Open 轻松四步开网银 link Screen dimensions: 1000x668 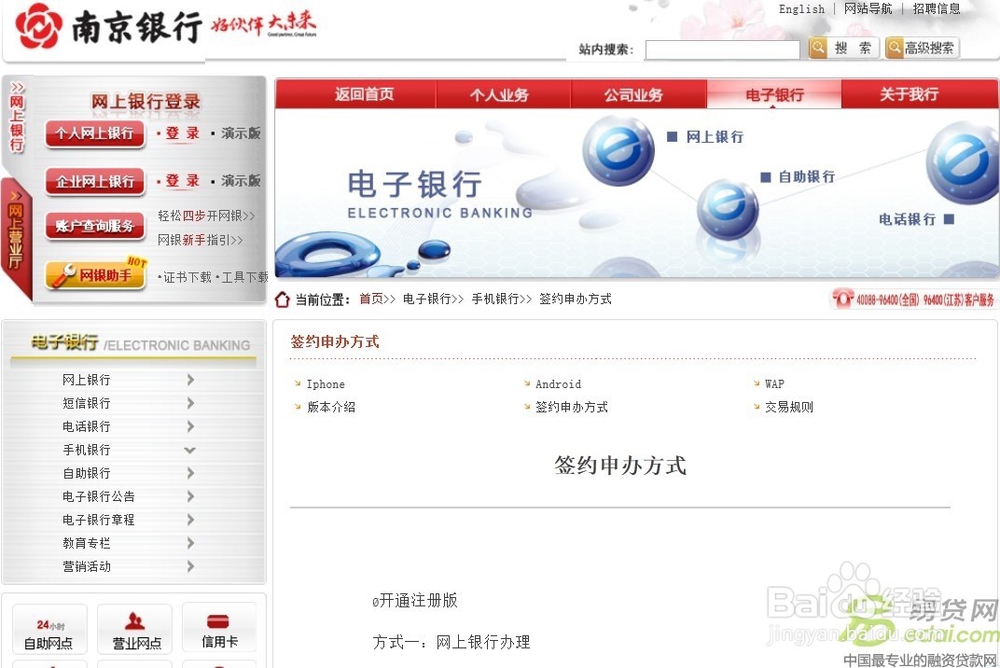click(x=206, y=216)
